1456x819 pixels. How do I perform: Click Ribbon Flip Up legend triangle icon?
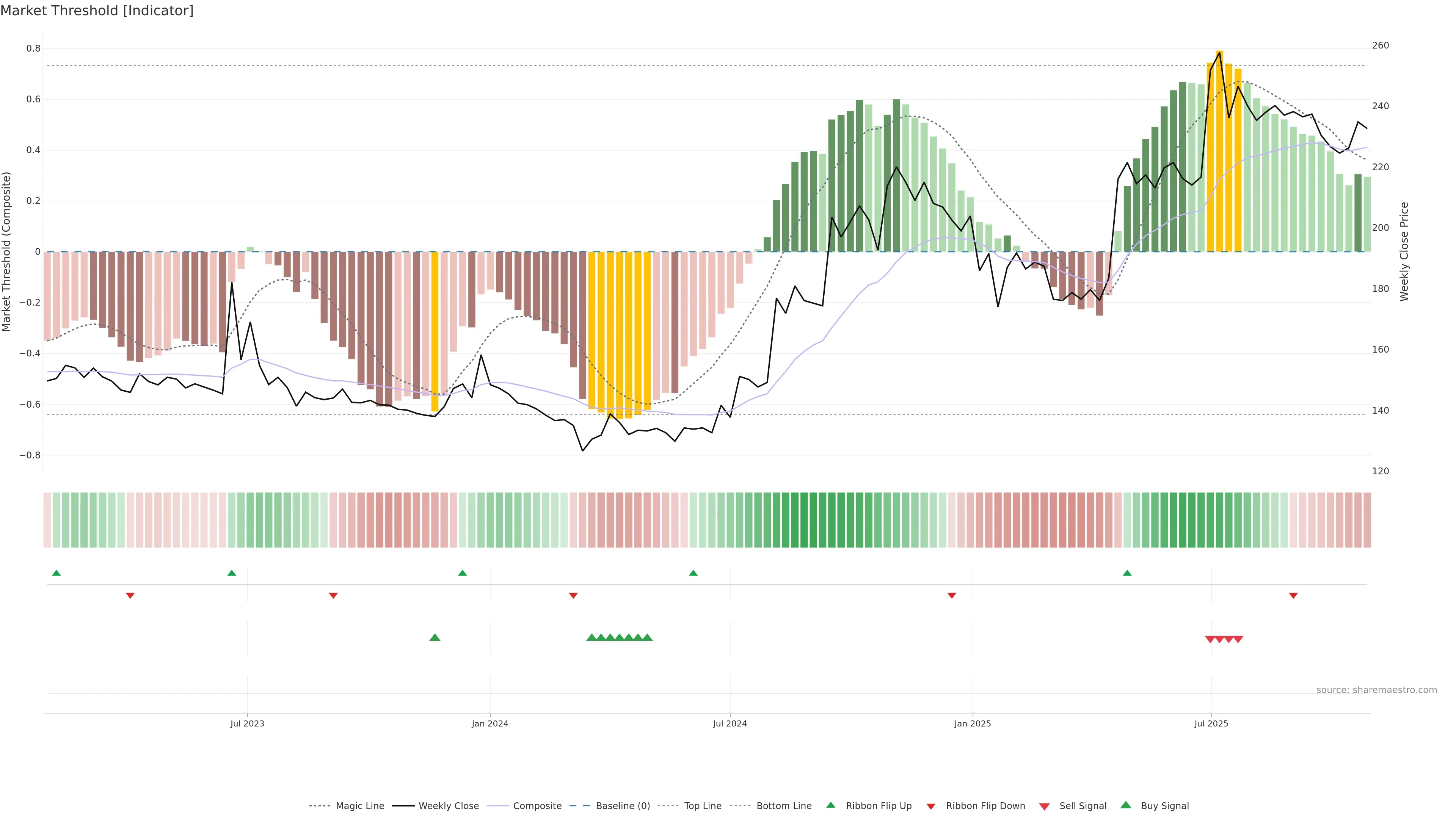click(x=830, y=805)
